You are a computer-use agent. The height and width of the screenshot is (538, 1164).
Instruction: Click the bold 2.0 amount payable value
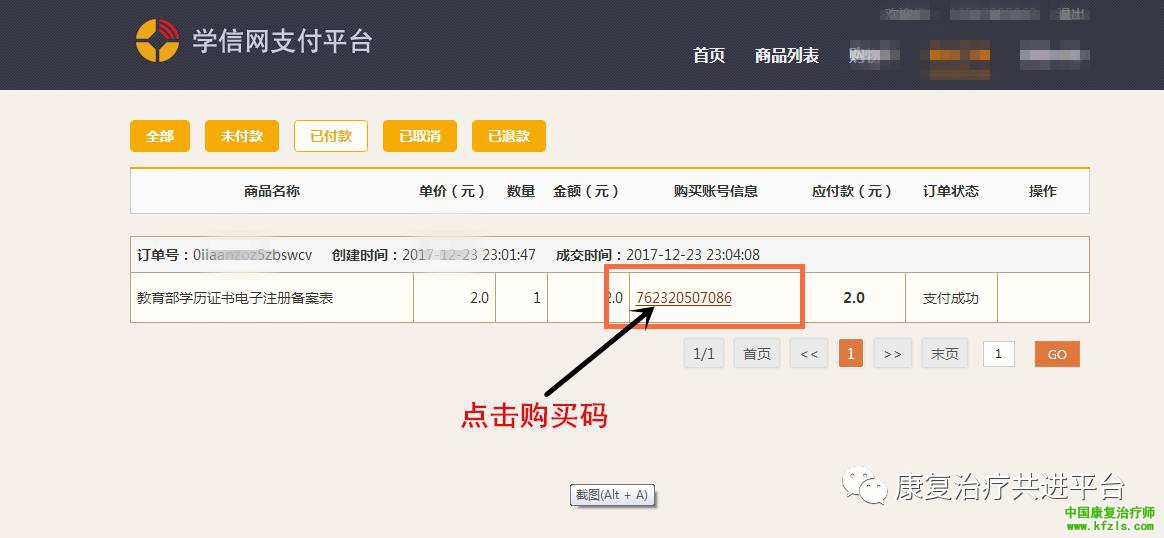(854, 298)
